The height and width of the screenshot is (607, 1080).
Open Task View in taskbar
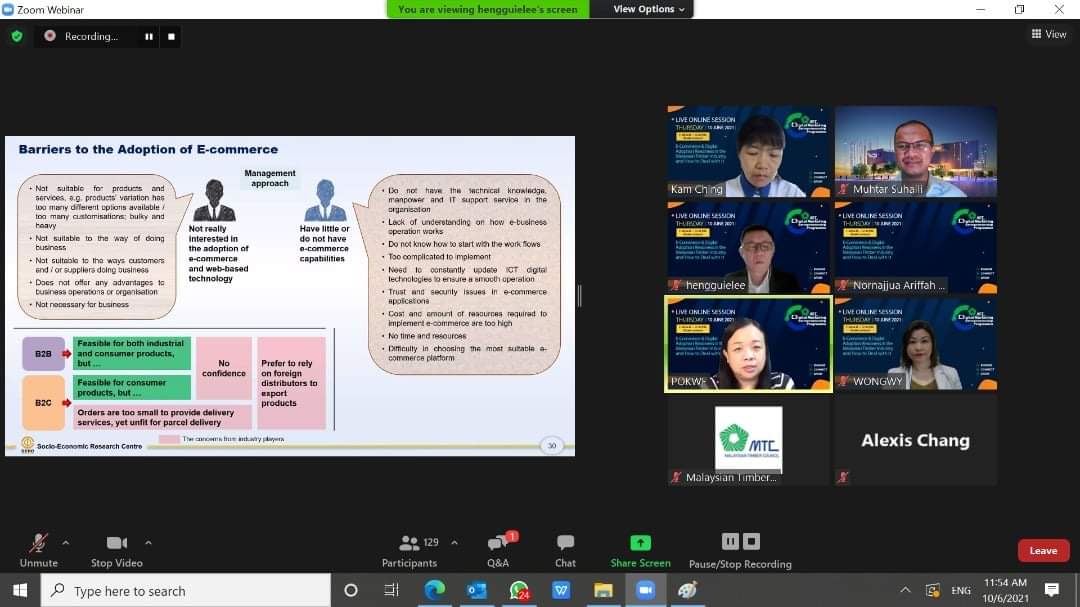point(391,590)
